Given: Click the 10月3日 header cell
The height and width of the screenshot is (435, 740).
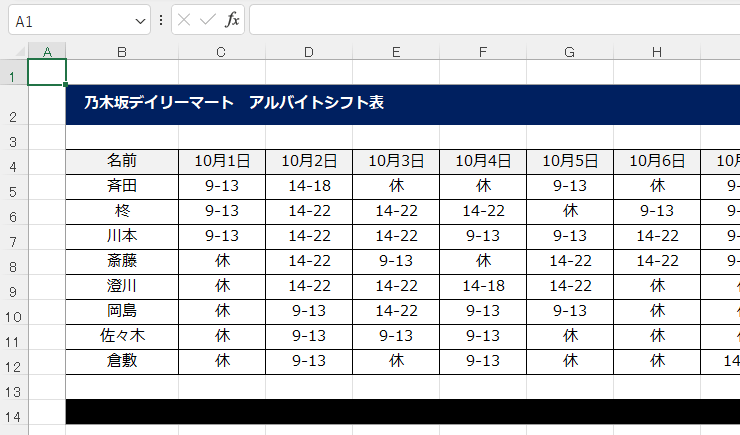Looking at the screenshot, I should (396, 162).
